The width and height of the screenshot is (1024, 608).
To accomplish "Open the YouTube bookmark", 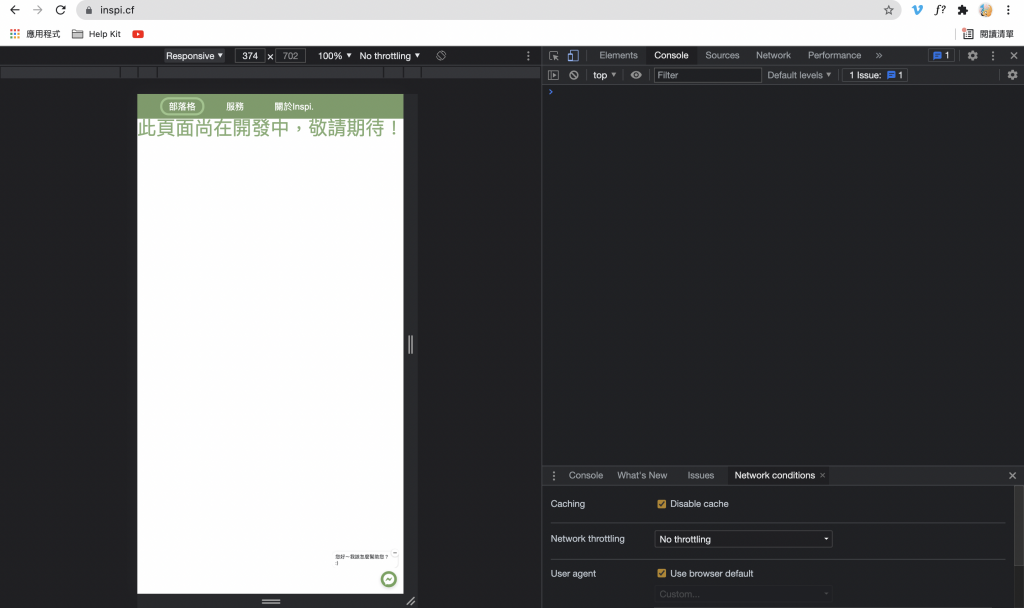I will click(x=138, y=34).
